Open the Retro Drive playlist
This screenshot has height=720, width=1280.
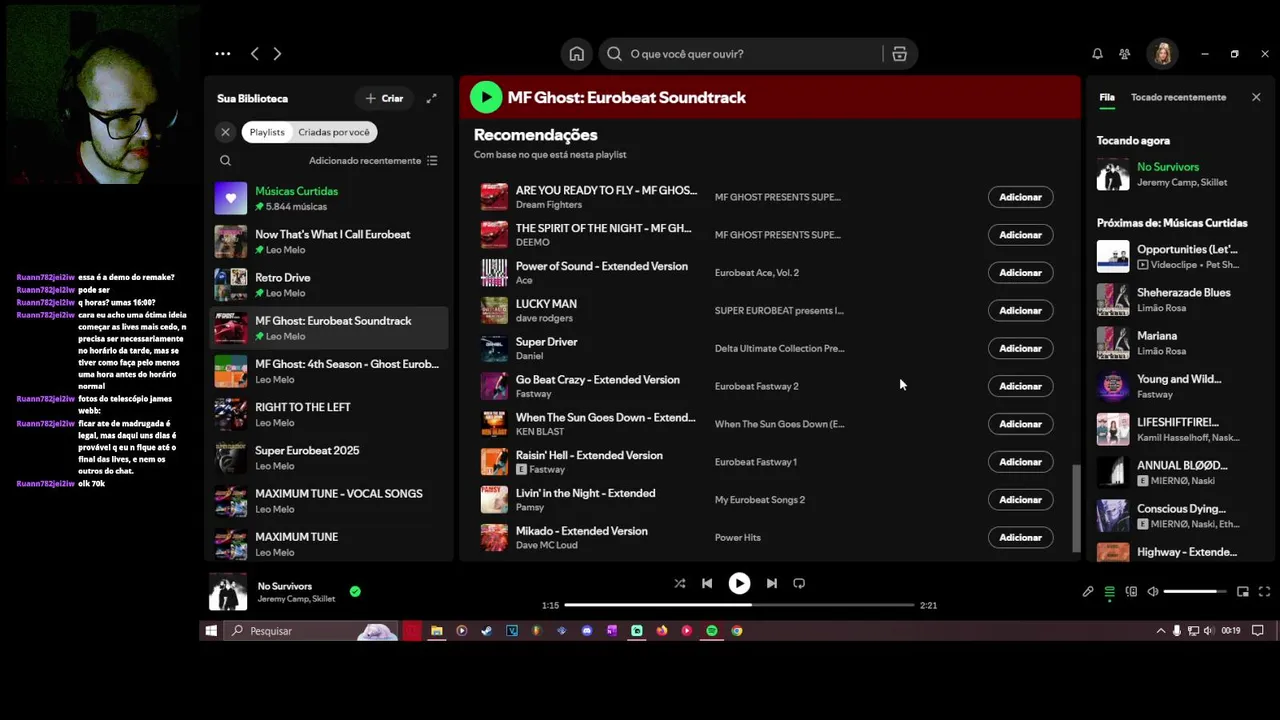(328, 285)
